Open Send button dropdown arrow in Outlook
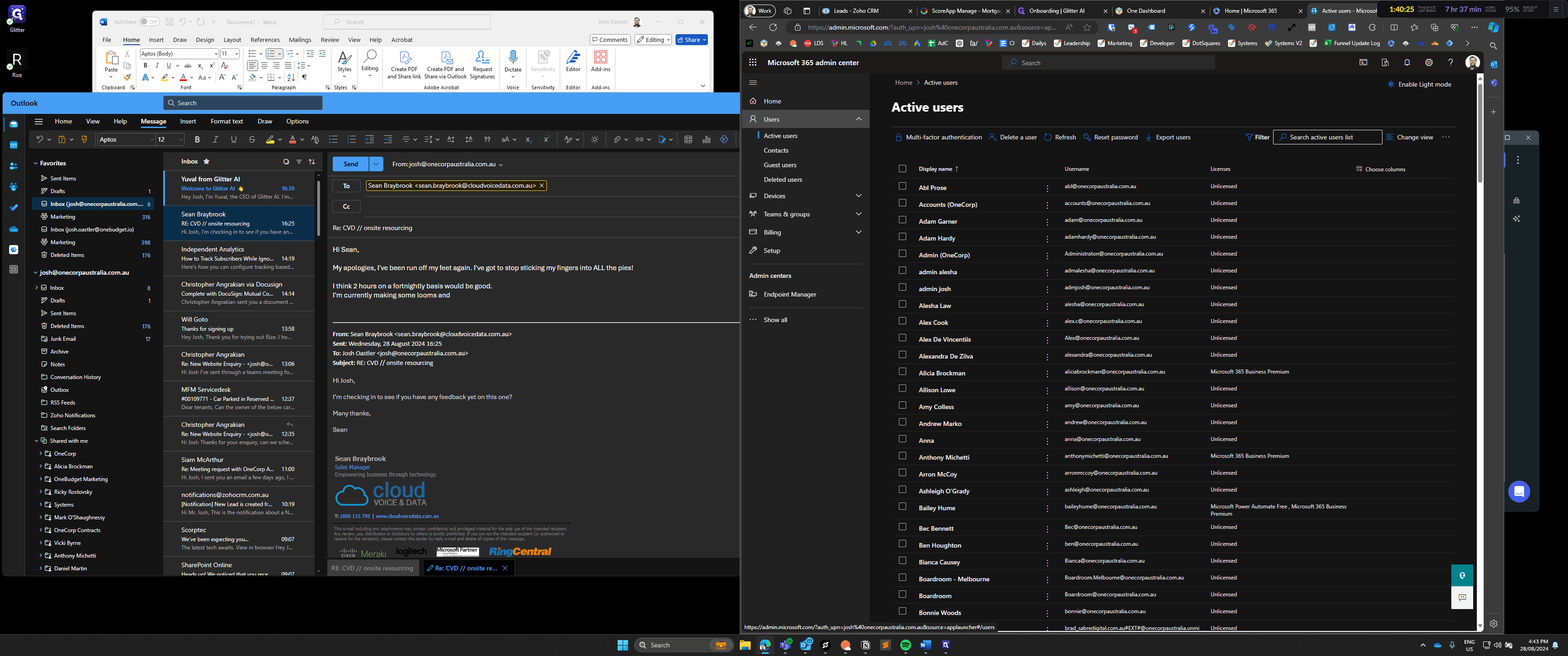Image resolution: width=1568 pixels, height=656 pixels. click(376, 164)
